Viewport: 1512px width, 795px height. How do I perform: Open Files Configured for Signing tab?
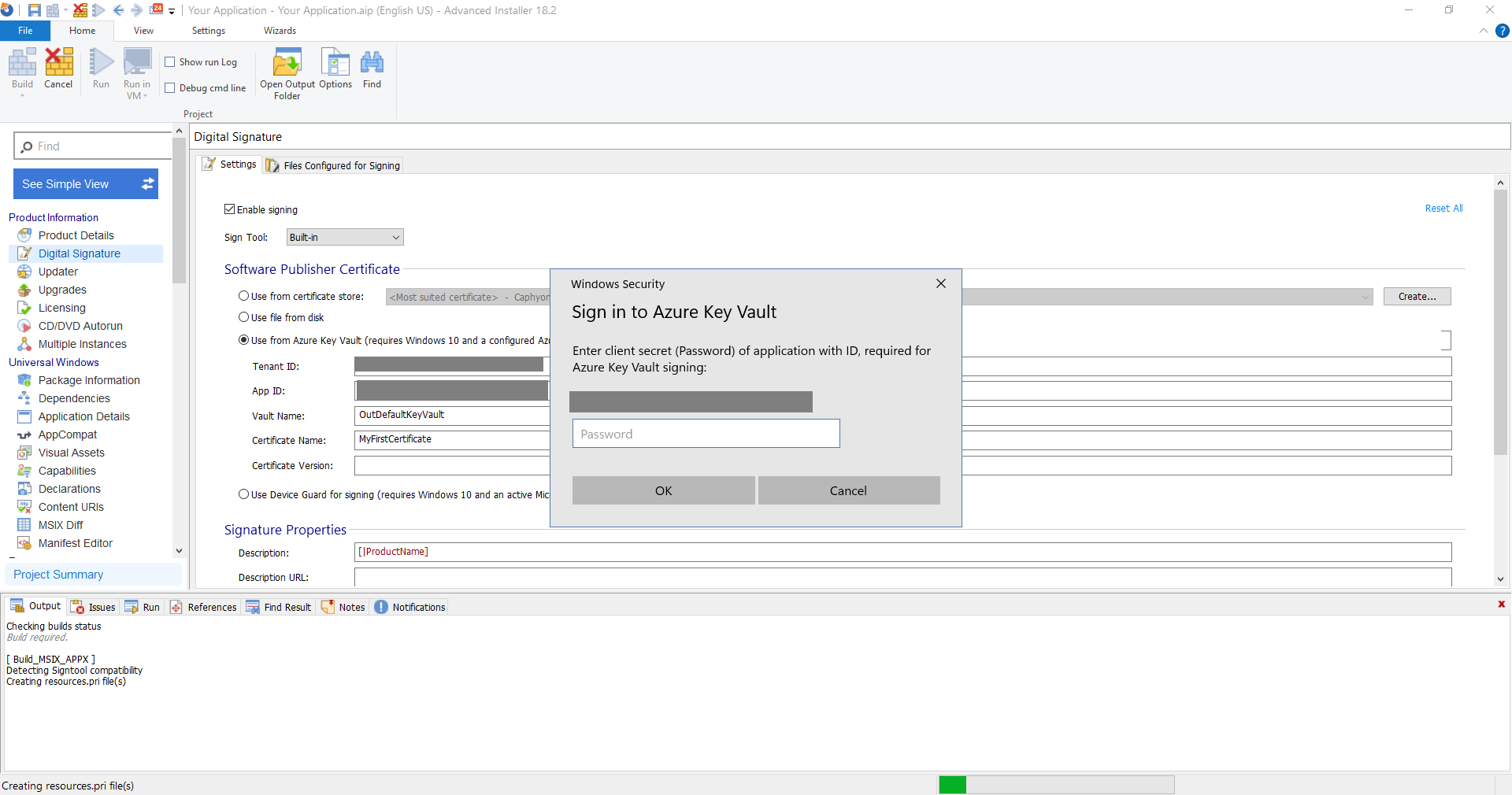point(333,165)
